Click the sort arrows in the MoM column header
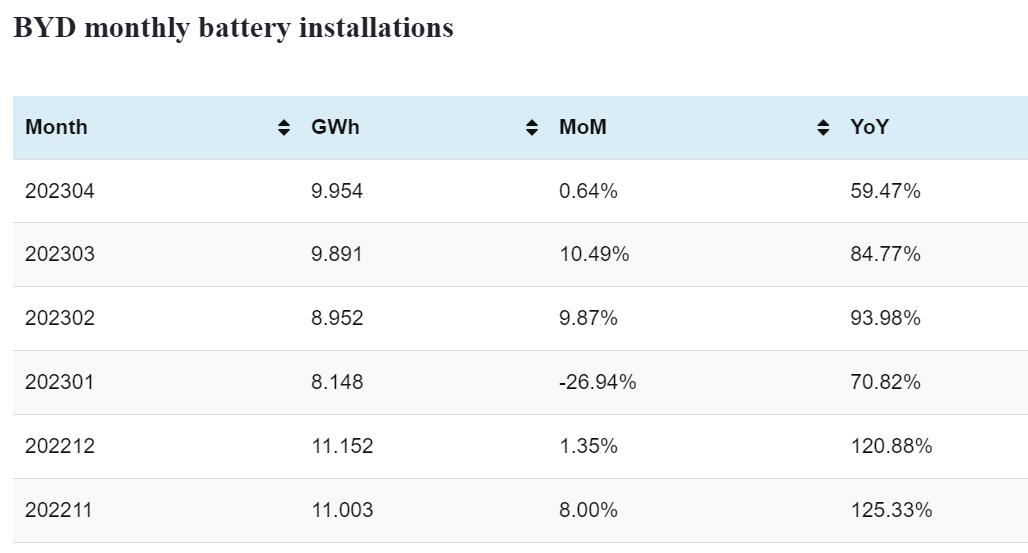Viewport: 1028px width, 553px height. [x=823, y=127]
